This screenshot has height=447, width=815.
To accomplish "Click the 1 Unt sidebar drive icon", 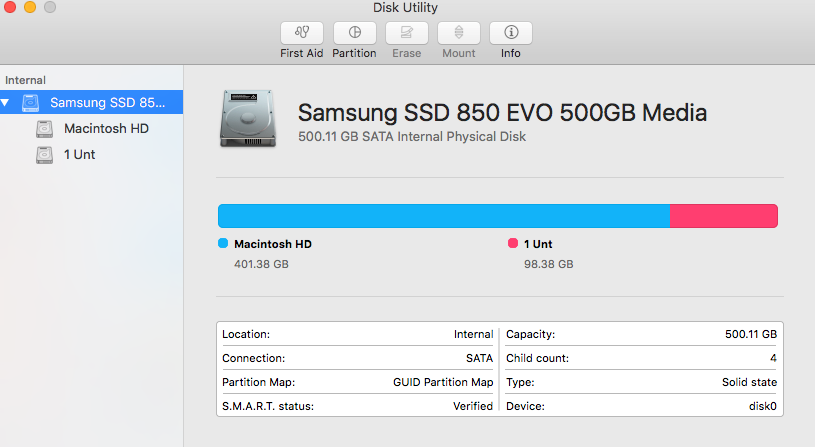I will pos(44,154).
